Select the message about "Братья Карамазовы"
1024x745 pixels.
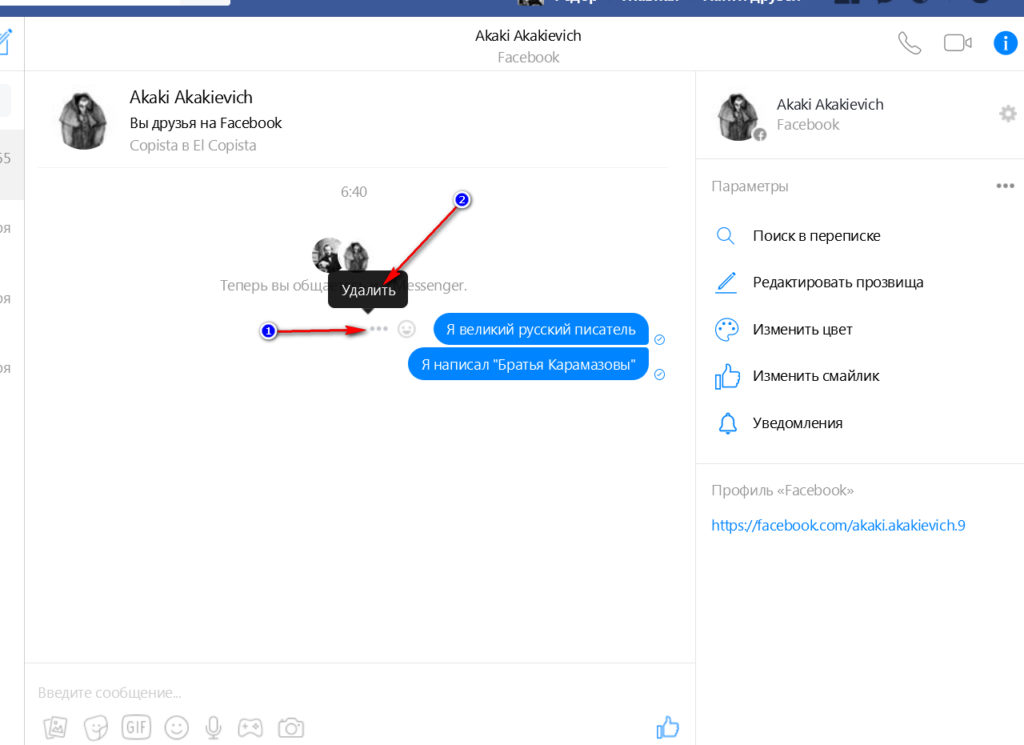[528, 364]
